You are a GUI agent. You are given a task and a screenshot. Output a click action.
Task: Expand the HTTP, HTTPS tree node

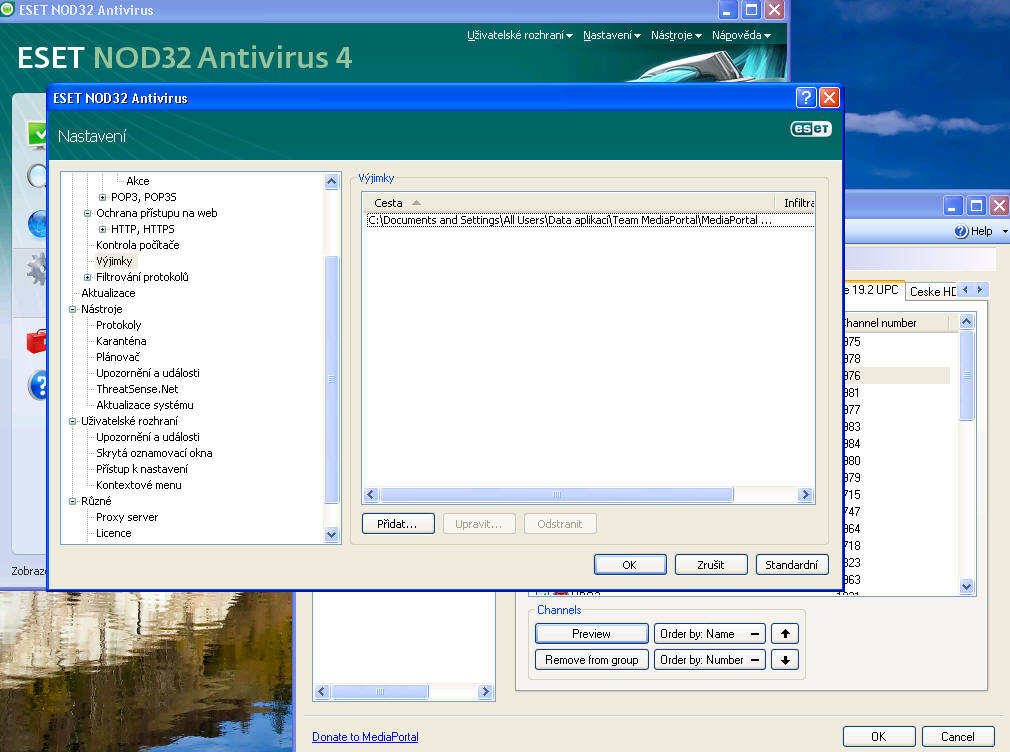tap(102, 229)
